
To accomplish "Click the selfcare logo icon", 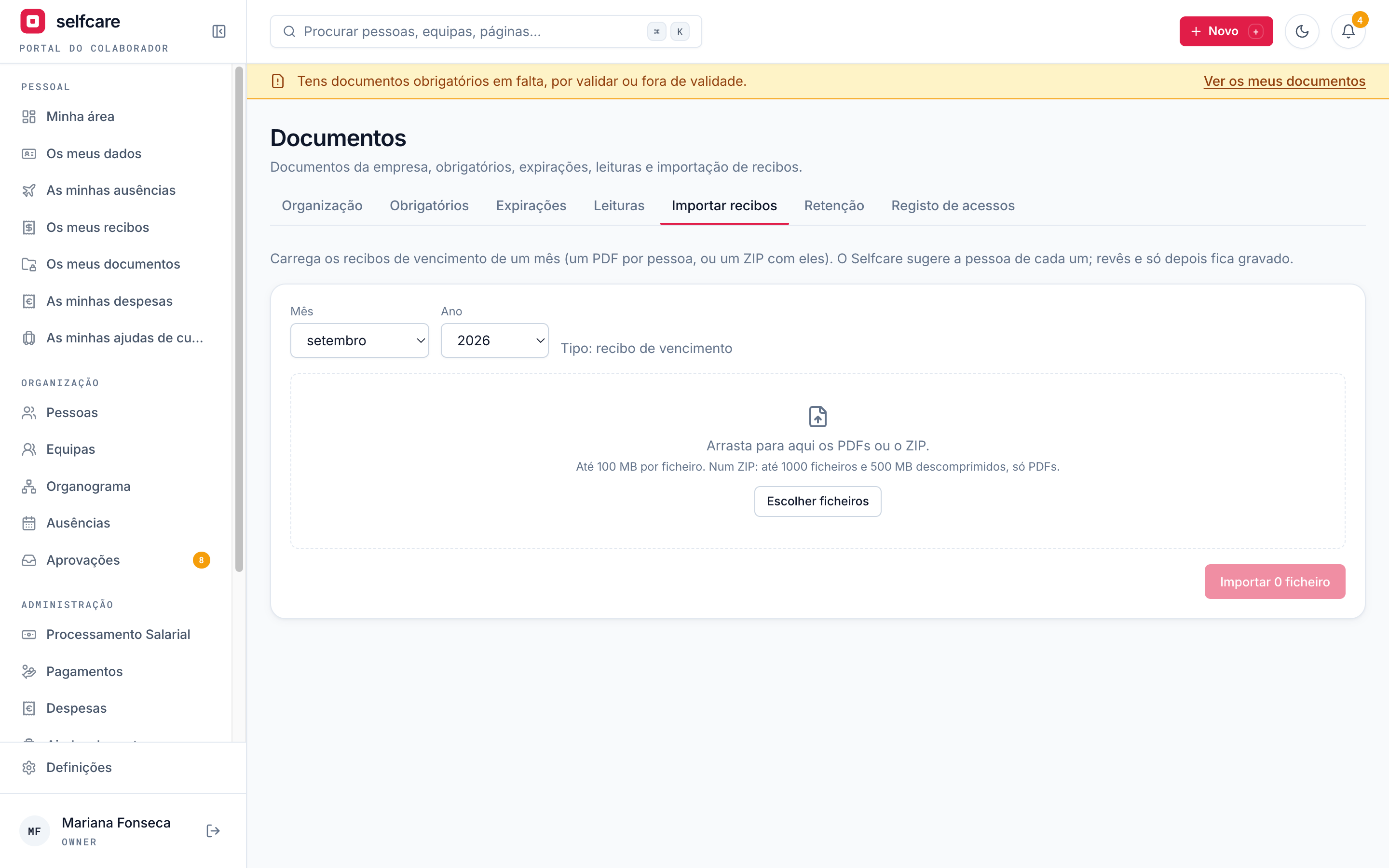I will (x=33, y=21).
